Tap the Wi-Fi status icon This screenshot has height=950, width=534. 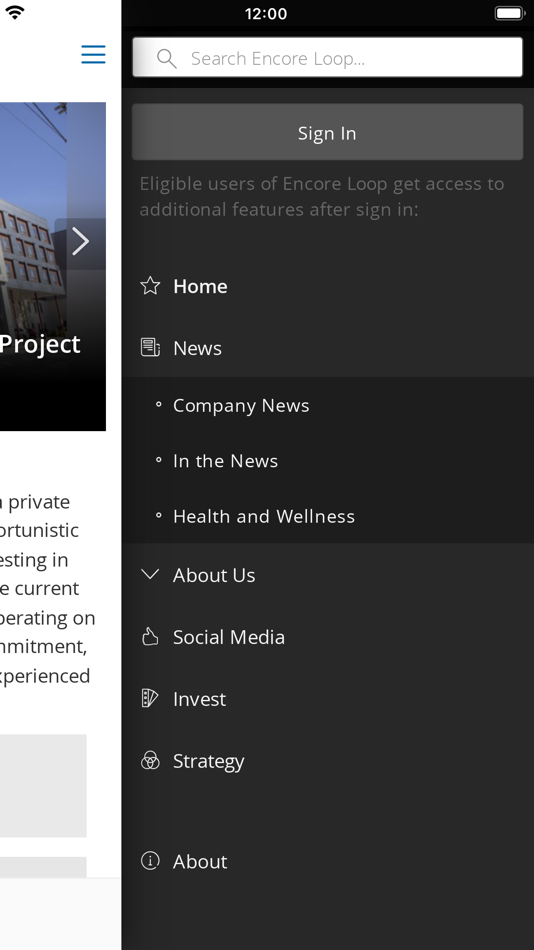pos(15,12)
